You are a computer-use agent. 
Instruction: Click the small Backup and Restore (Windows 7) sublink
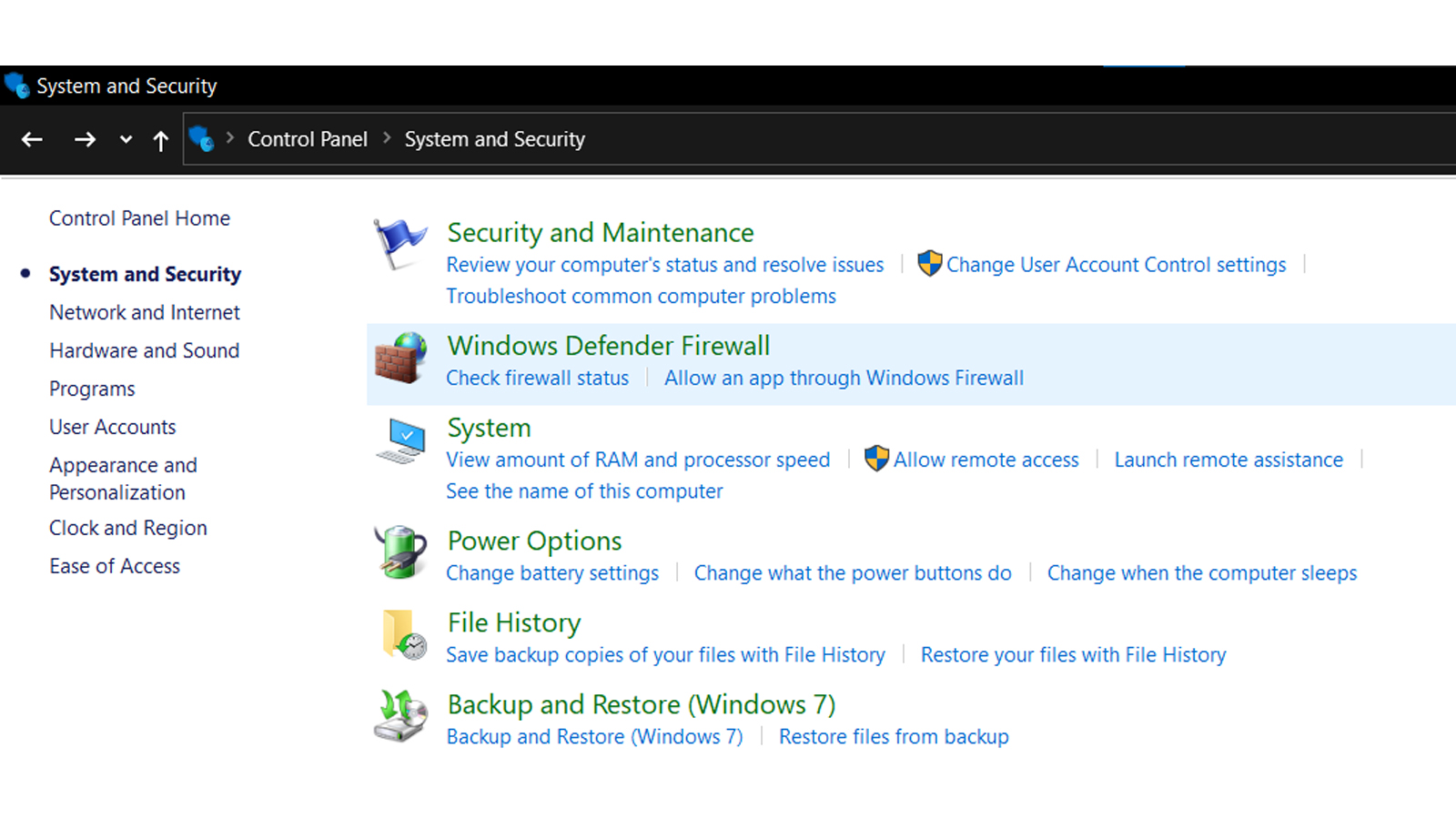594,737
